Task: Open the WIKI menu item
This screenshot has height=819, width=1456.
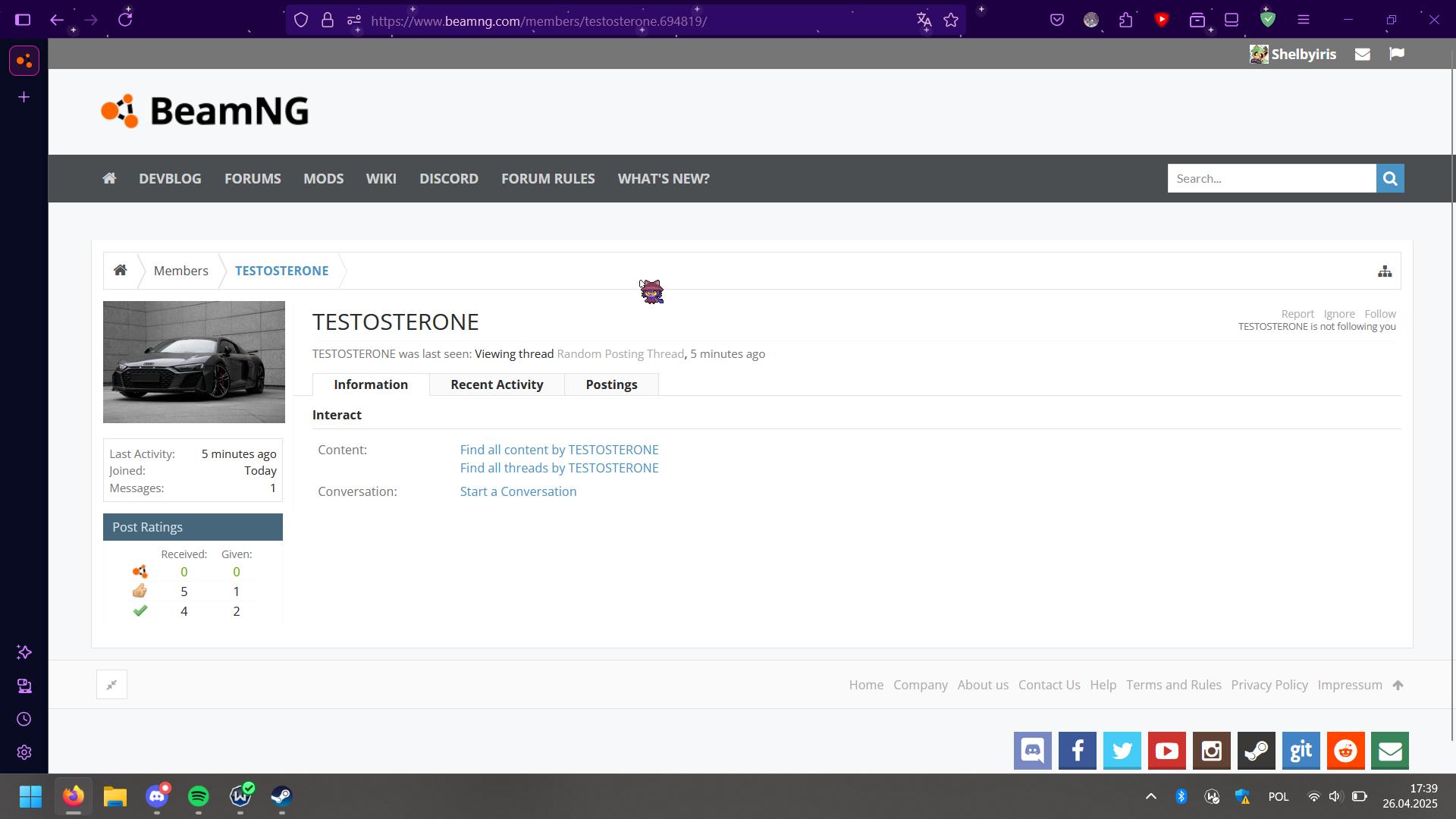Action: click(381, 178)
